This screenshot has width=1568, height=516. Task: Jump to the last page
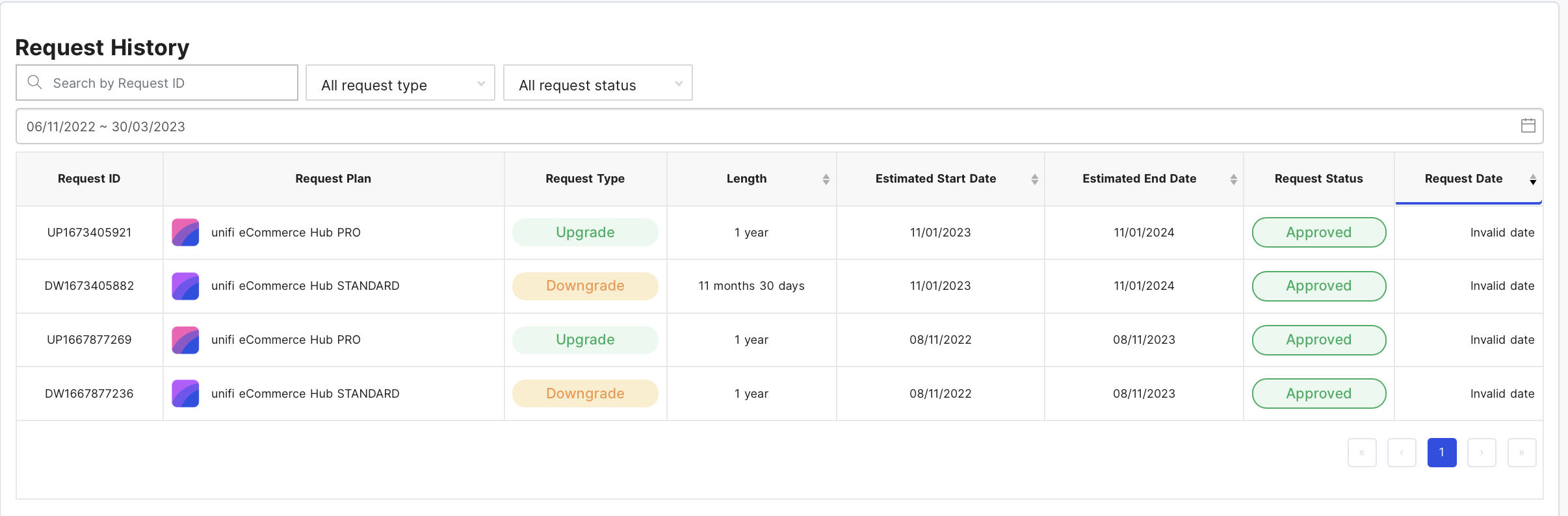[1521, 452]
